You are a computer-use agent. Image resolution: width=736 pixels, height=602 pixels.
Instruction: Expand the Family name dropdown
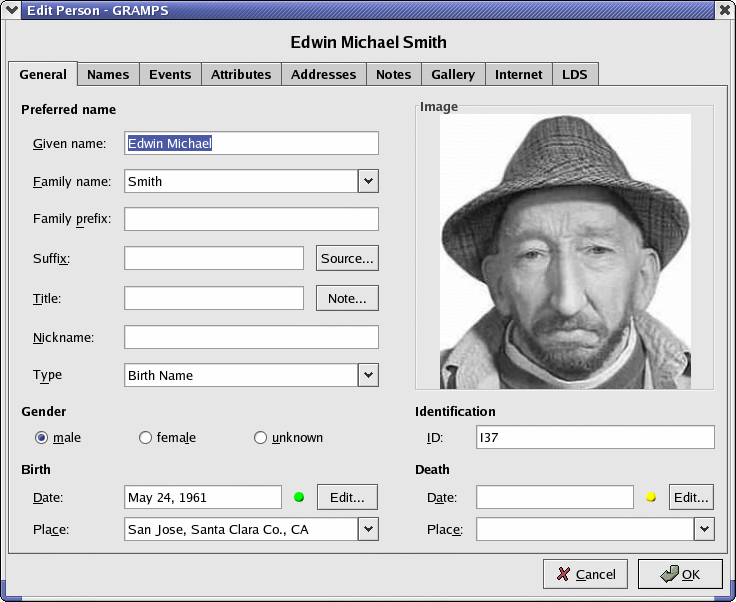(368, 181)
